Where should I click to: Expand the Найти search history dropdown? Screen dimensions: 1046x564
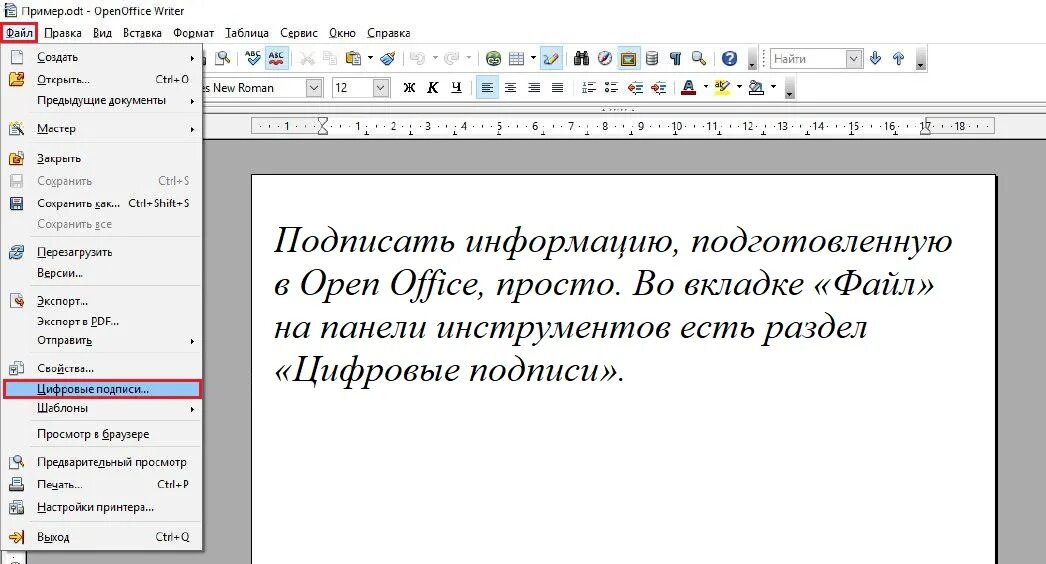tap(854, 59)
